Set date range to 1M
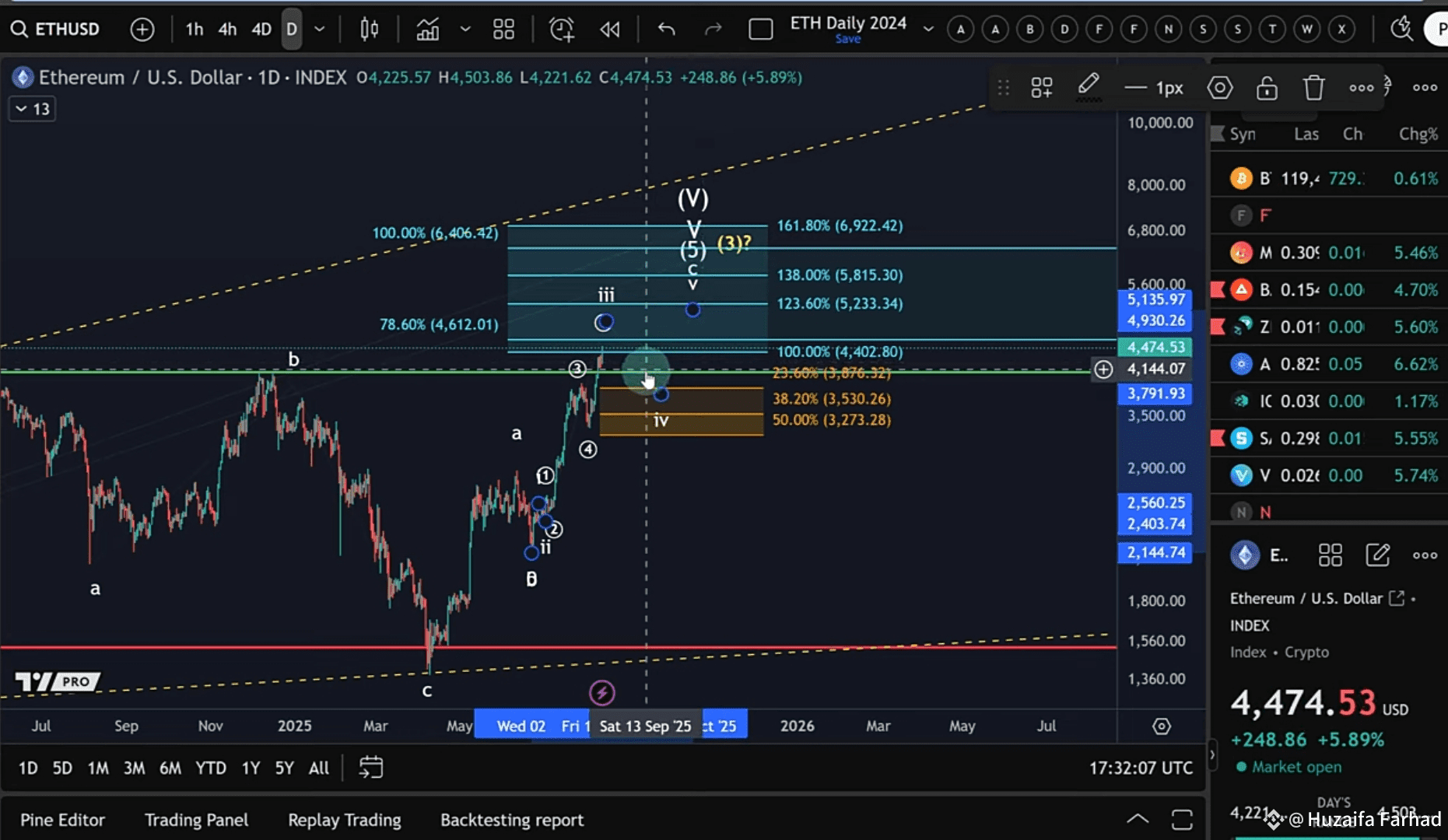Screen dimensions: 1448x840 click(98, 768)
